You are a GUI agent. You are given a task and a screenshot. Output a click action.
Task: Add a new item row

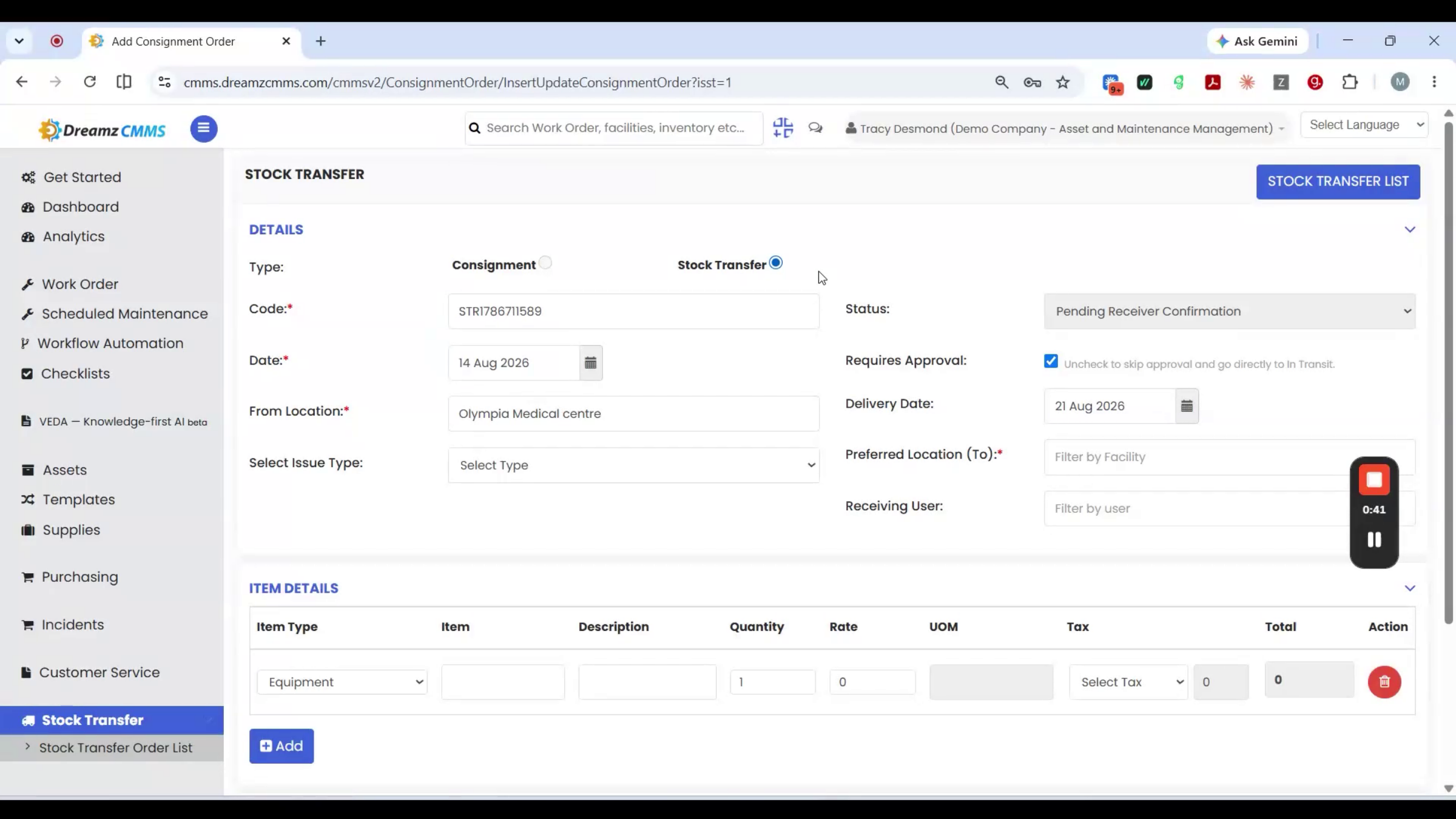tap(281, 746)
